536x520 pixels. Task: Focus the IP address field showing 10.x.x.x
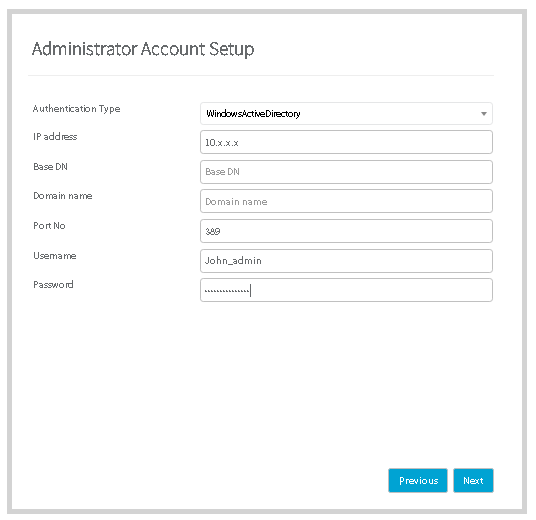coord(346,142)
